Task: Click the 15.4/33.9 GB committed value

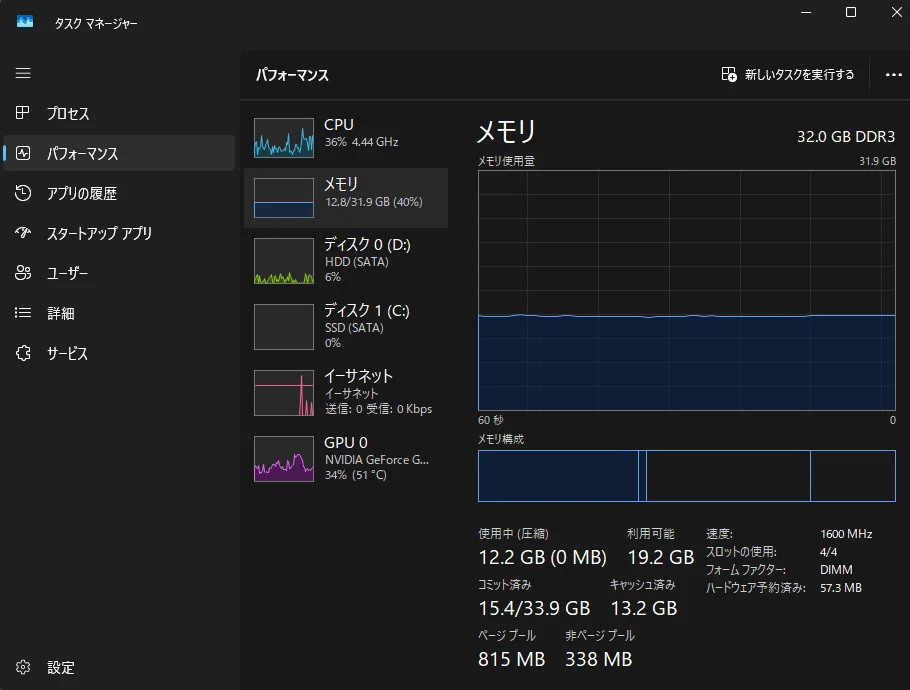Action: pos(535,608)
